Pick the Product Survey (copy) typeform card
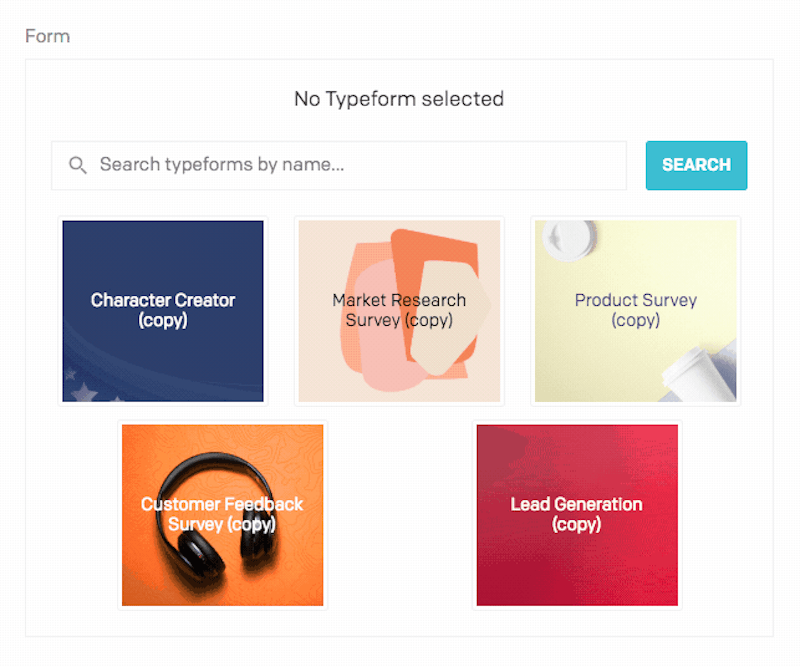This screenshot has height=667, width=800. (x=636, y=311)
